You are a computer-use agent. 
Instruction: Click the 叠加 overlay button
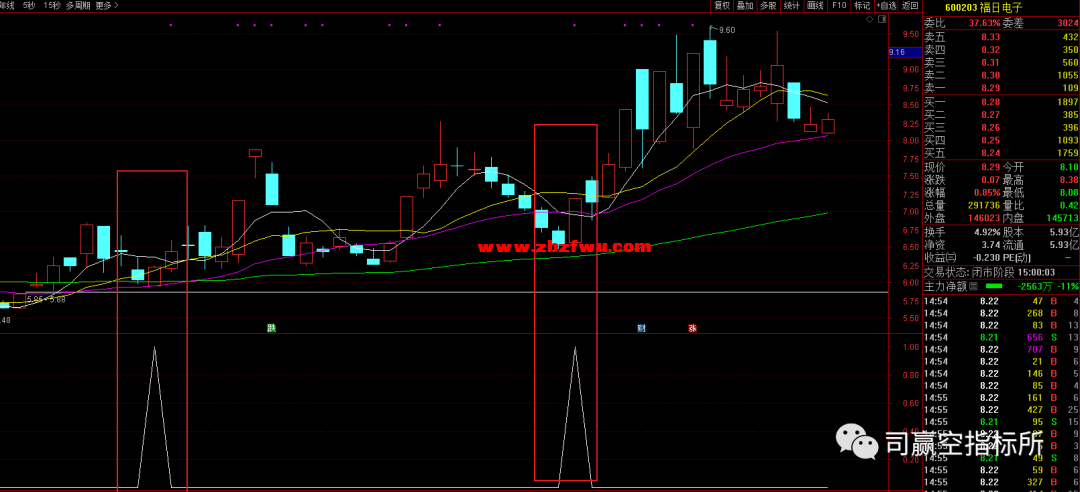pos(745,6)
